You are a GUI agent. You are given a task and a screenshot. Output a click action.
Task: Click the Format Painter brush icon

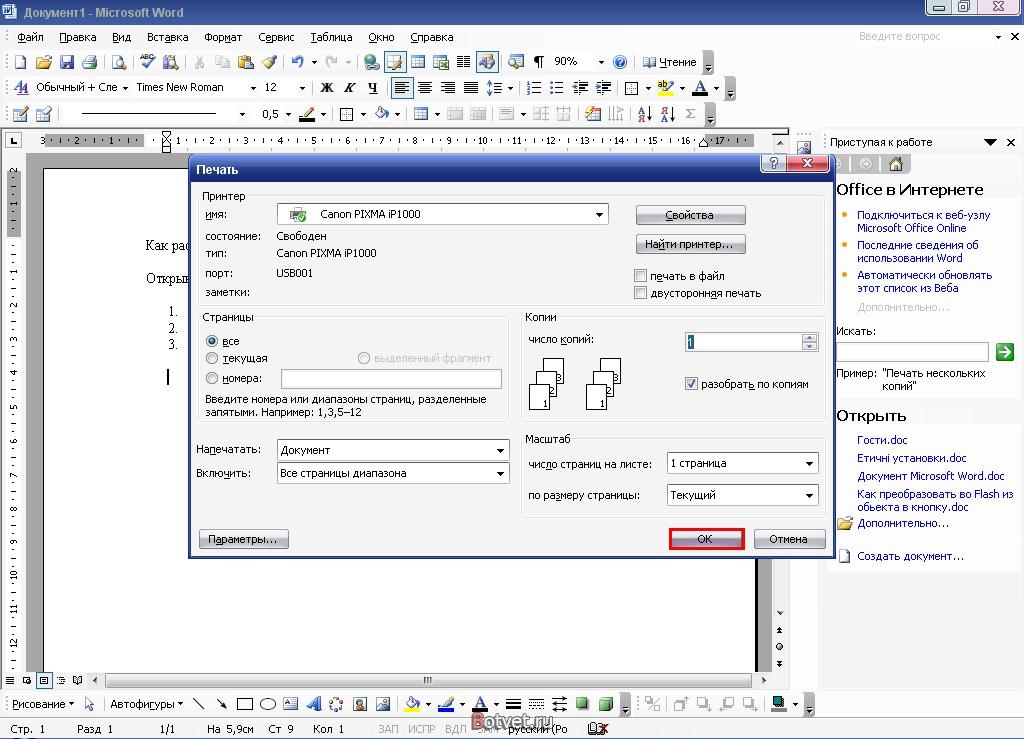pos(269,62)
